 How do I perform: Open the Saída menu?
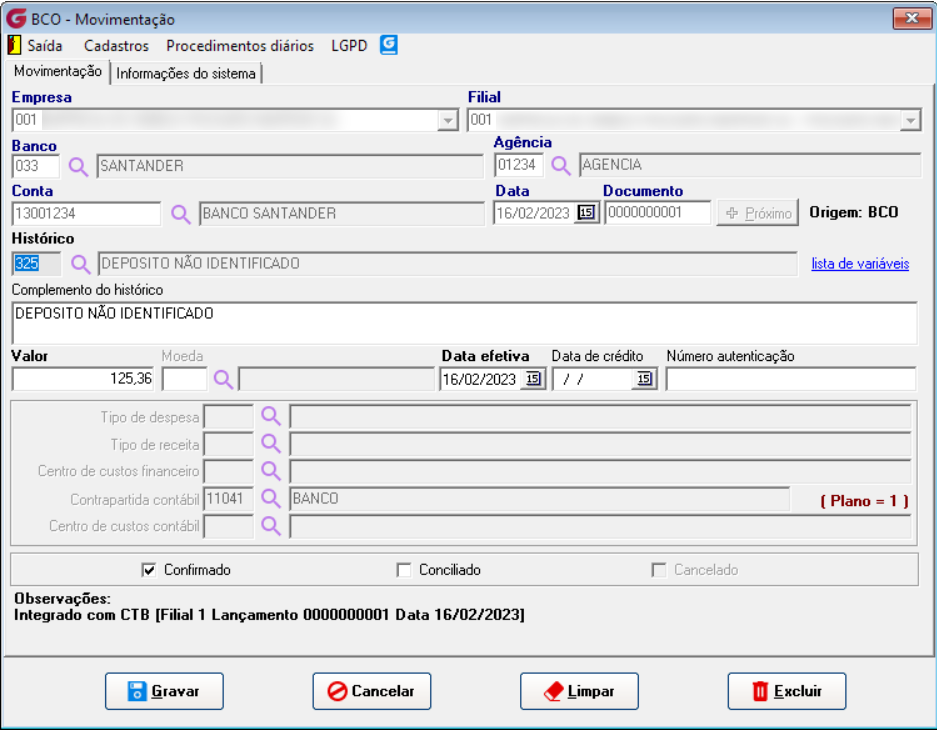pos(44,46)
